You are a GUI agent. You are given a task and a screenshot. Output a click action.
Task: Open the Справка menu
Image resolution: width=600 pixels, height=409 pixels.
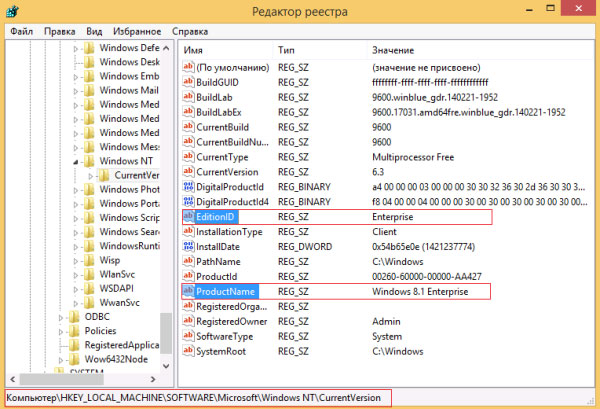[190, 31]
